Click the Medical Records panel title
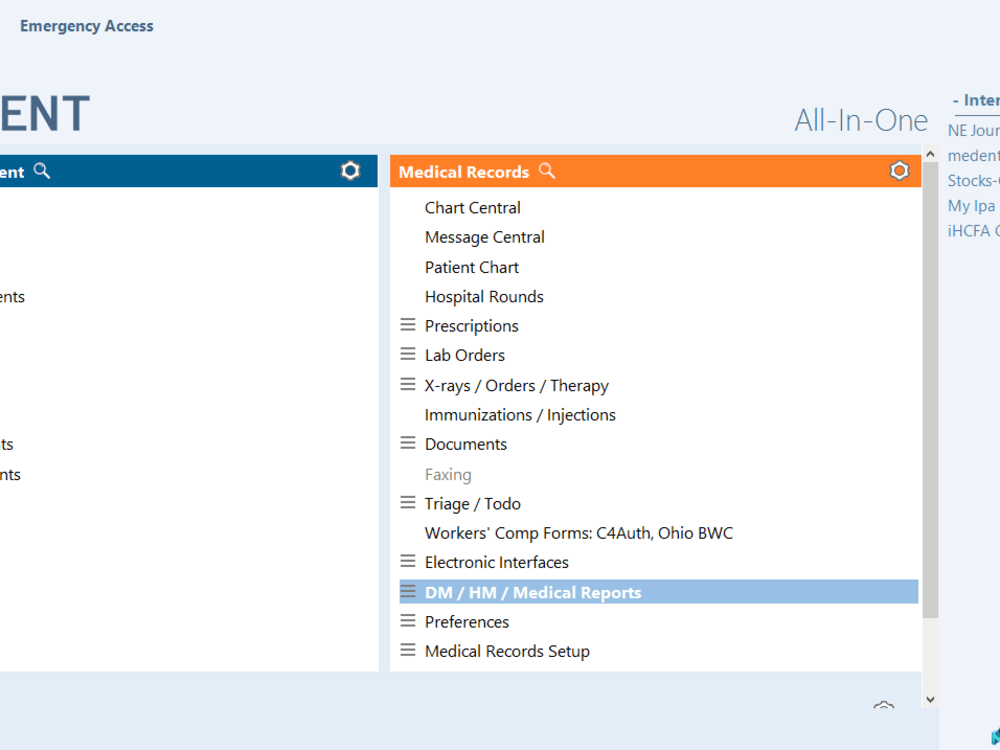Image resolution: width=1000 pixels, height=750 pixels. coord(464,172)
